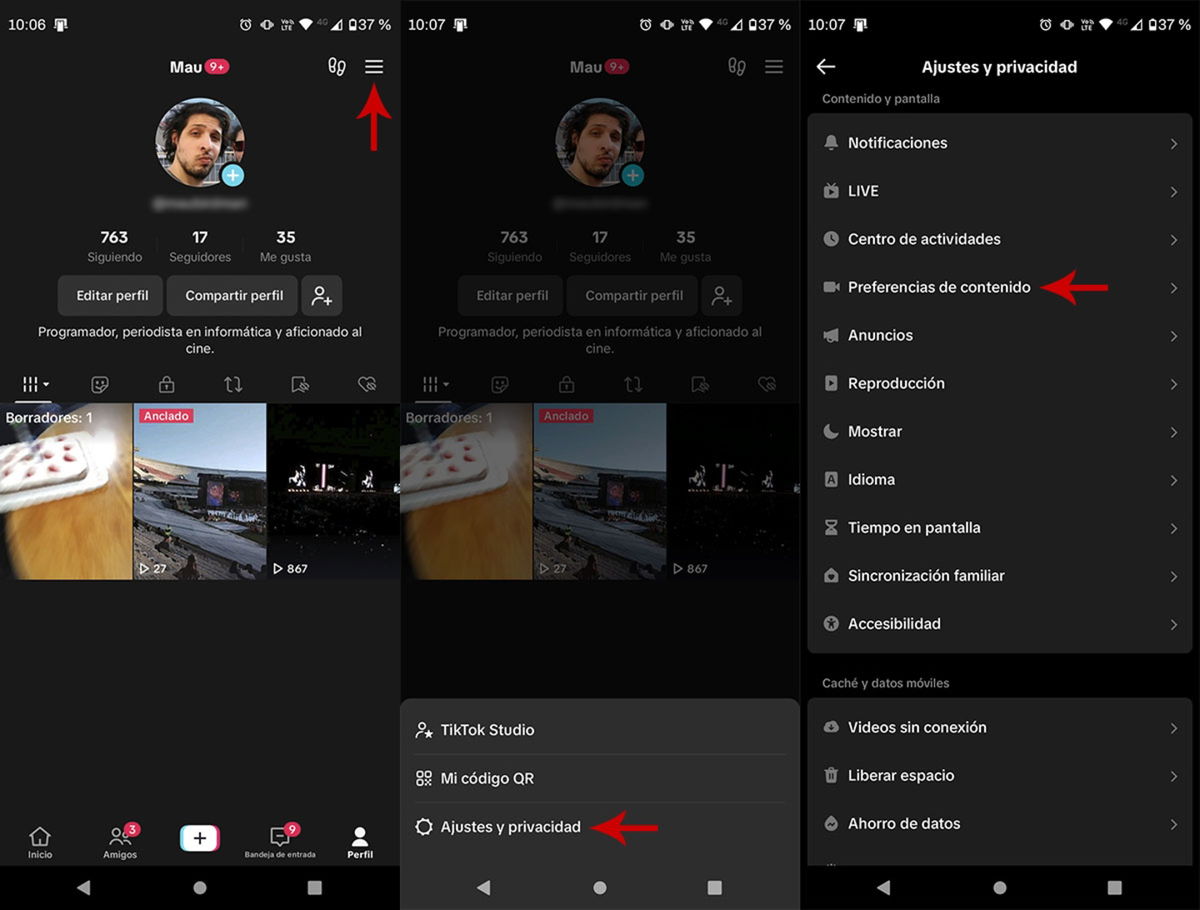Open the 763 Siguiendo list on left screen
The image size is (1200, 910).
[x=114, y=246]
